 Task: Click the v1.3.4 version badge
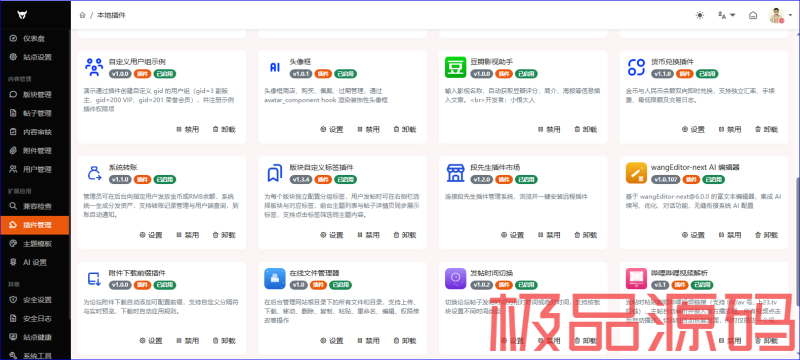301,179
